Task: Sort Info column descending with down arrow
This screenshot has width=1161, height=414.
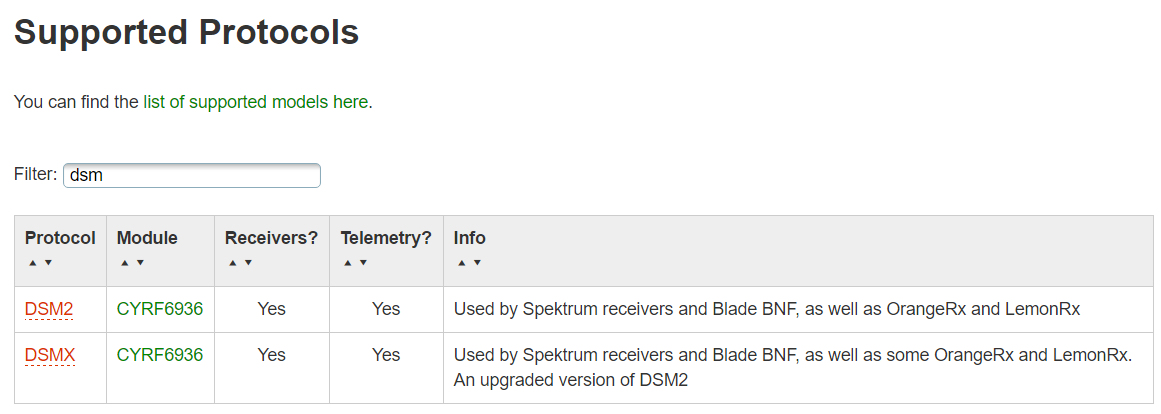Action: (x=477, y=263)
